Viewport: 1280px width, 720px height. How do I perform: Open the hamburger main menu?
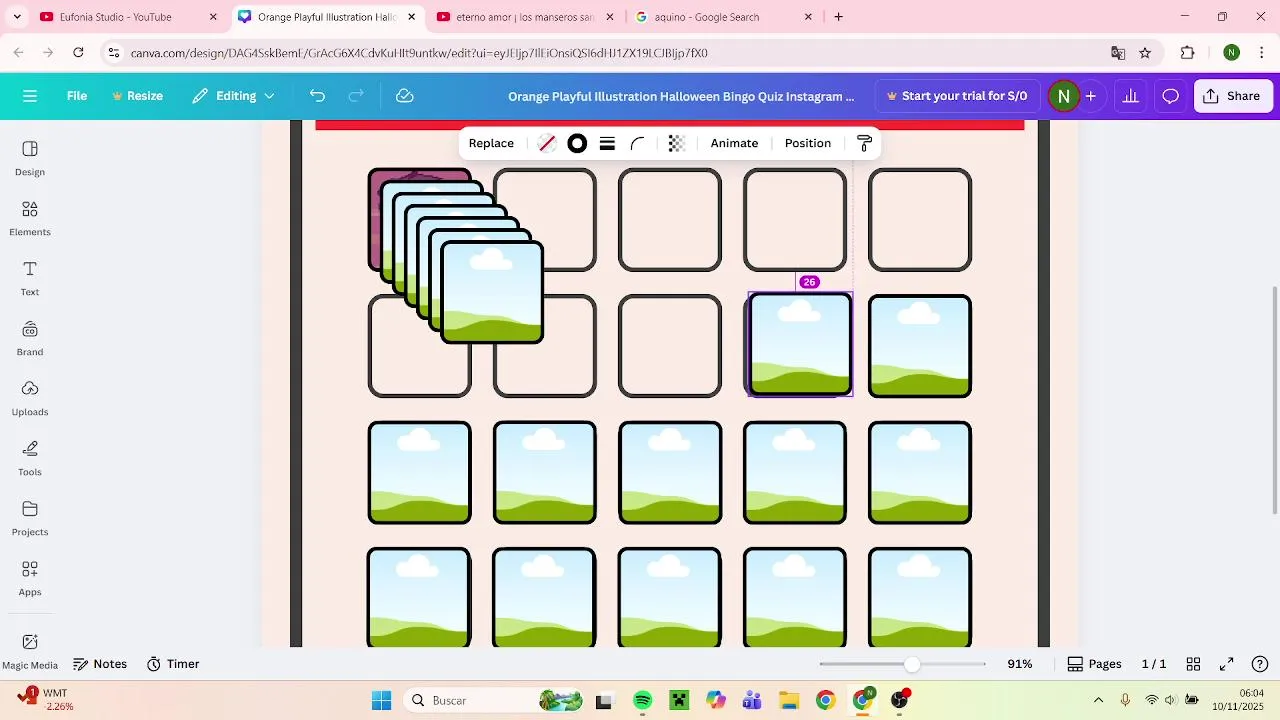click(30, 96)
